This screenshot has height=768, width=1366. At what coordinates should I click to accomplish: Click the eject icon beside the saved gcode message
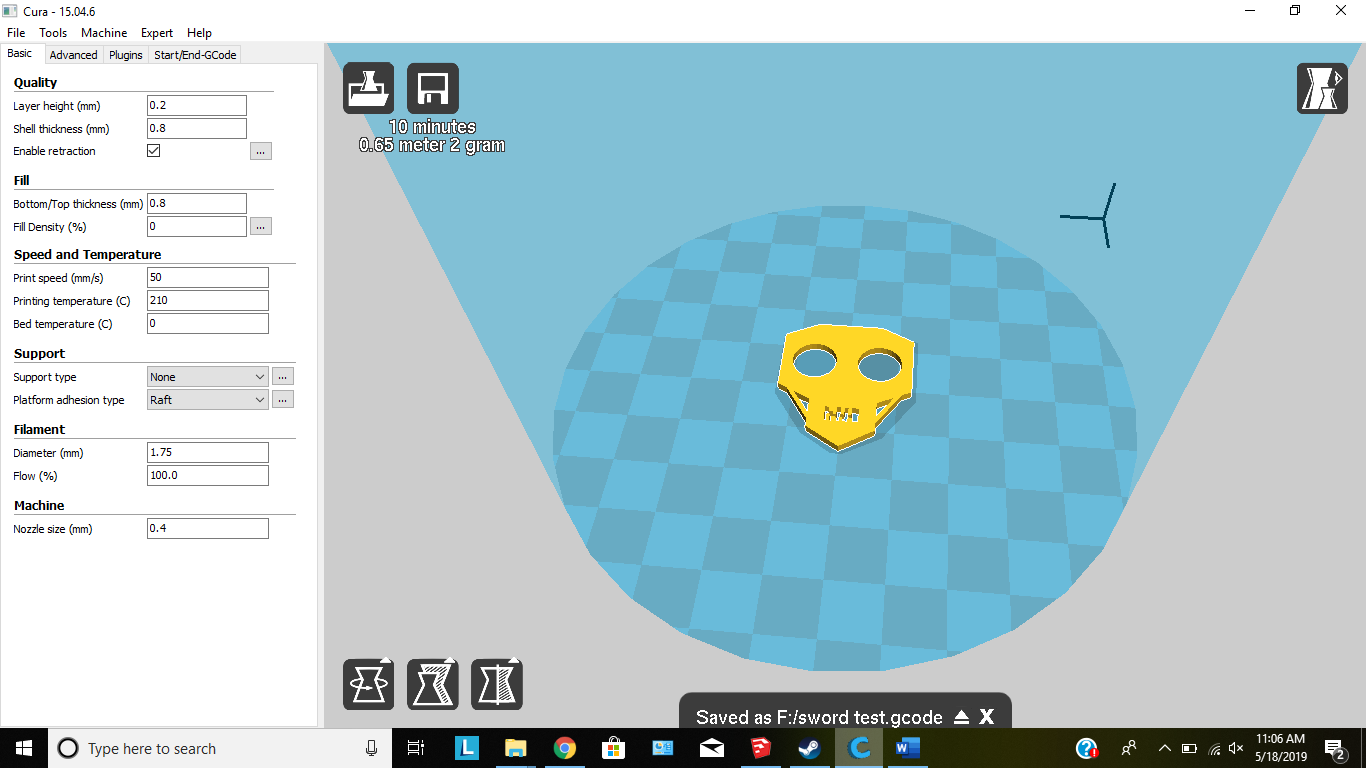[x=961, y=716]
